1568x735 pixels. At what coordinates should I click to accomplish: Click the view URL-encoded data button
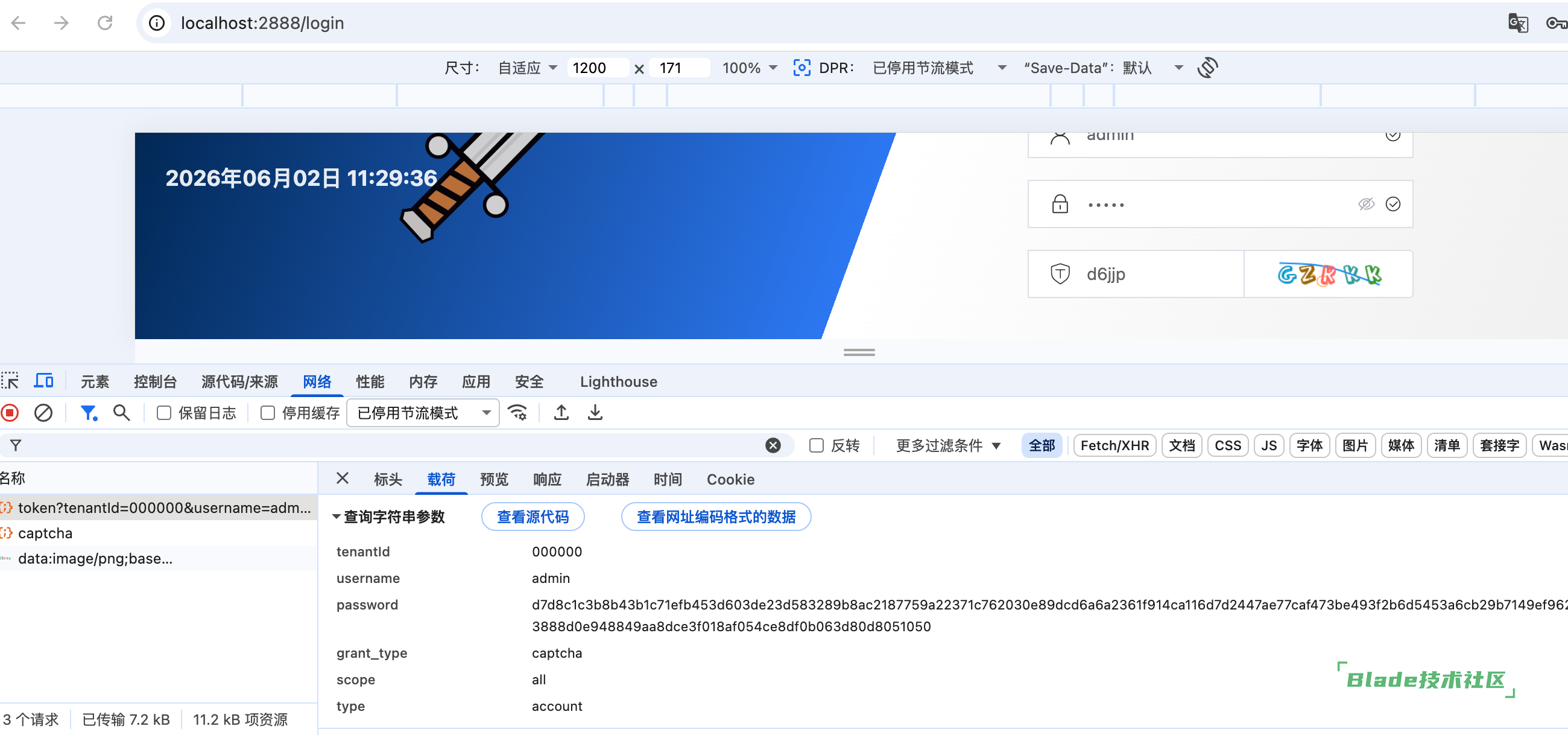click(x=716, y=517)
